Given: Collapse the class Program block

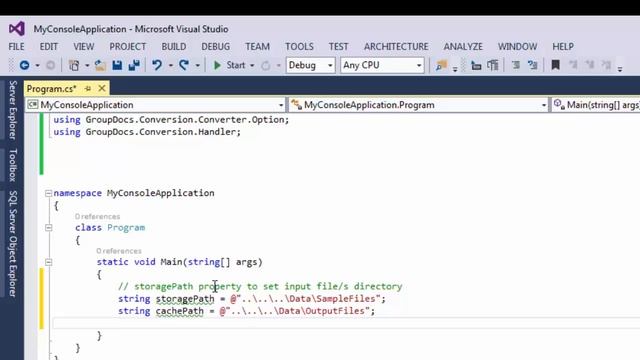Looking at the screenshot, I should (x=48, y=228).
